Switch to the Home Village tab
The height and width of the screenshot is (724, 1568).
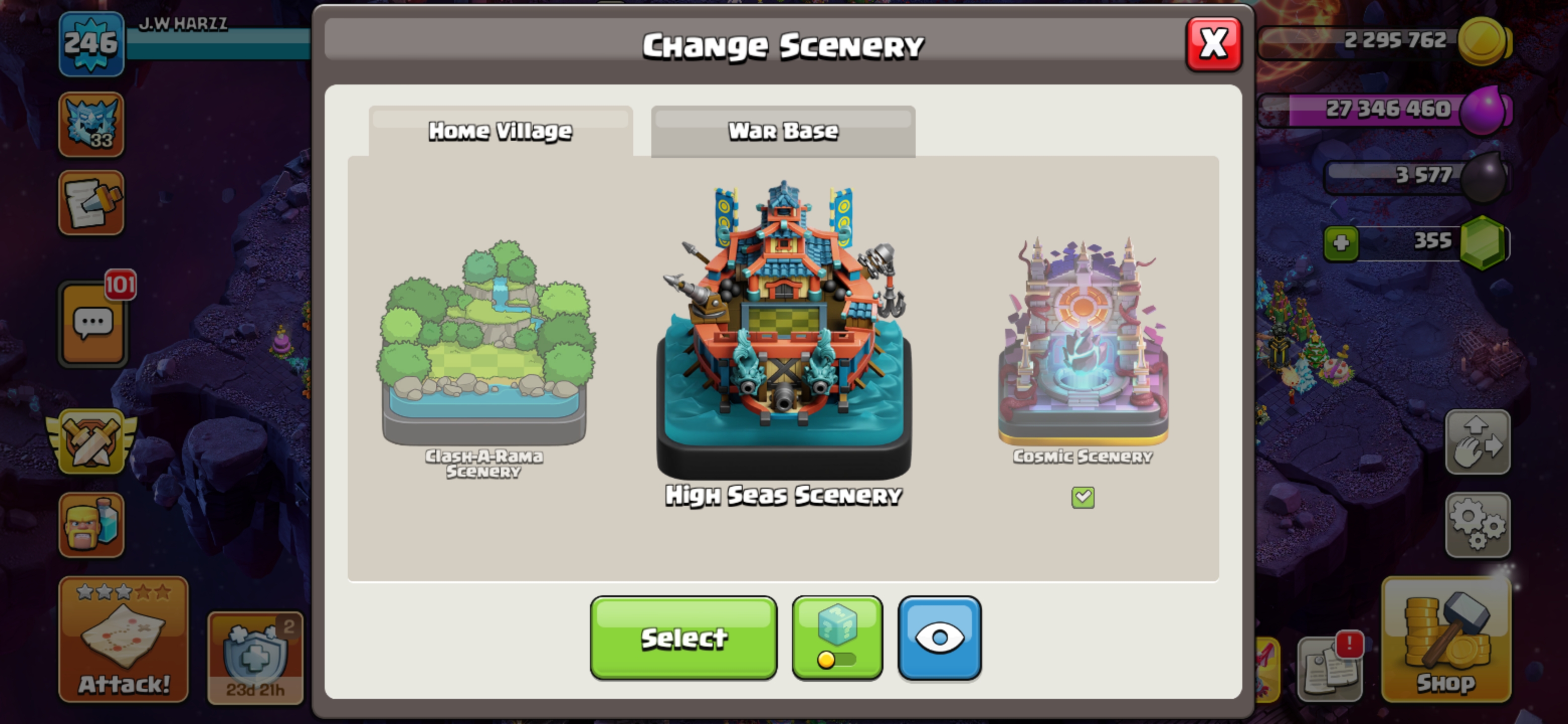pyautogui.click(x=501, y=131)
